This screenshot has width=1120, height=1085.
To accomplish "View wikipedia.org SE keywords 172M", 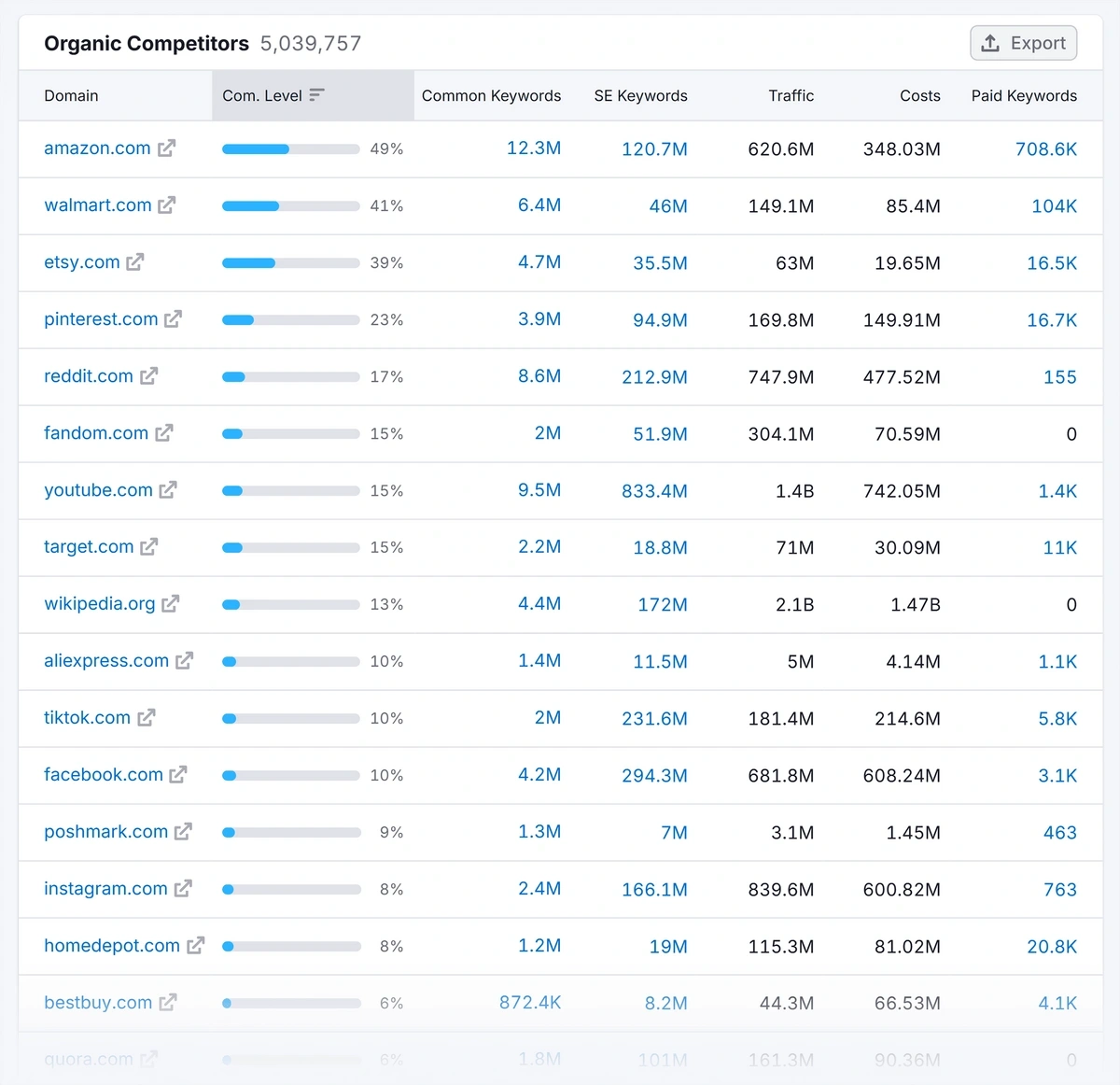I will (x=663, y=605).
